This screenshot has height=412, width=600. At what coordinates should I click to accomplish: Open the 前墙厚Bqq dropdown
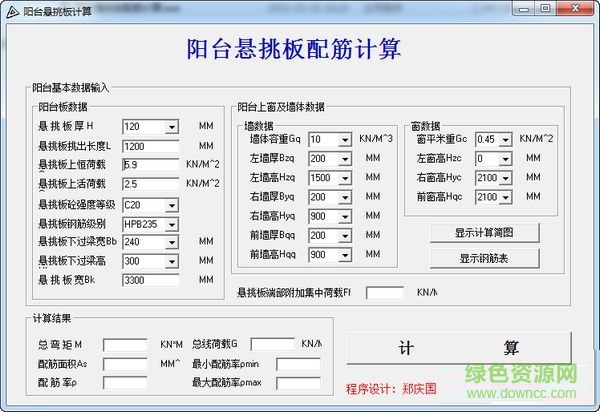point(345,236)
